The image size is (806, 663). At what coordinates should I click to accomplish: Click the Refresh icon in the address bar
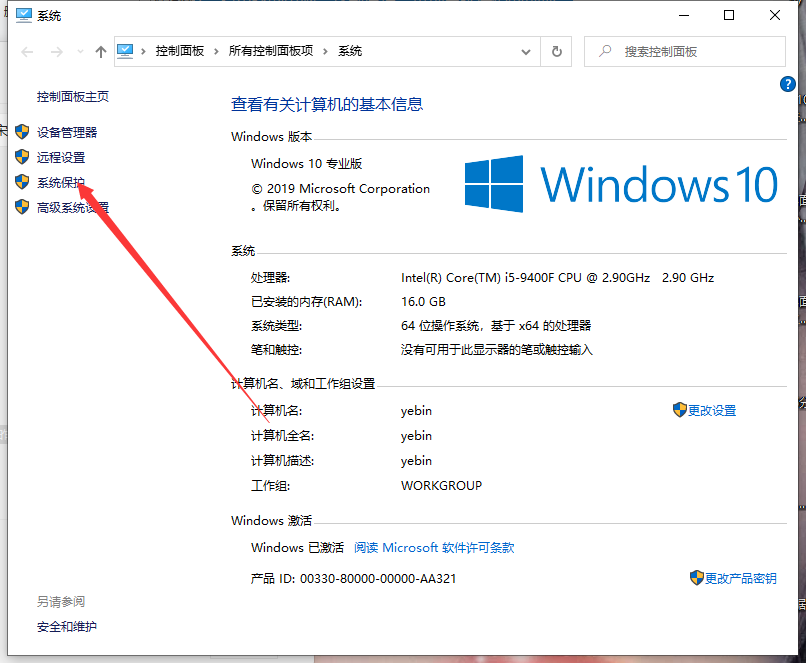(556, 51)
